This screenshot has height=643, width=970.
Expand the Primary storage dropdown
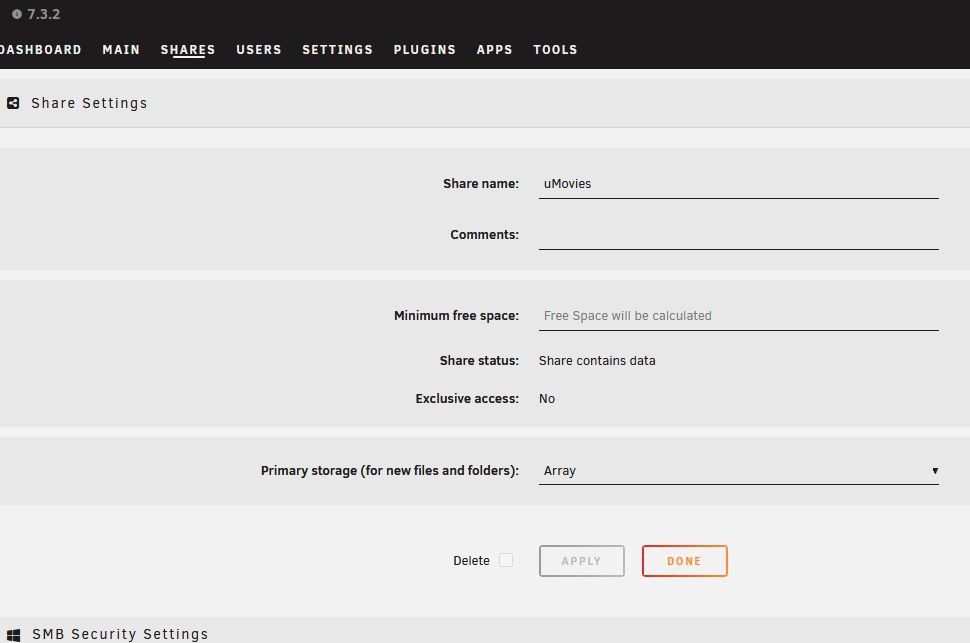click(x=739, y=471)
